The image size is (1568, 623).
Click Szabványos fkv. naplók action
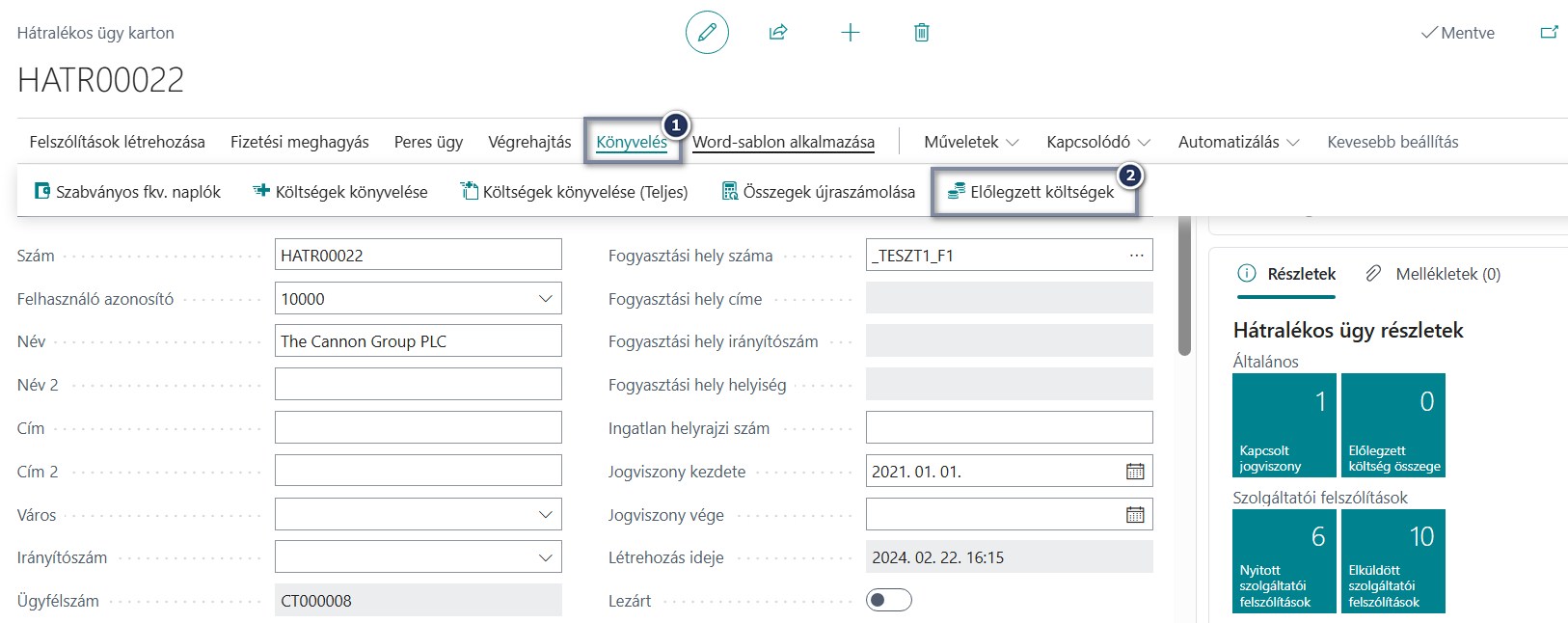pyautogui.click(x=127, y=192)
